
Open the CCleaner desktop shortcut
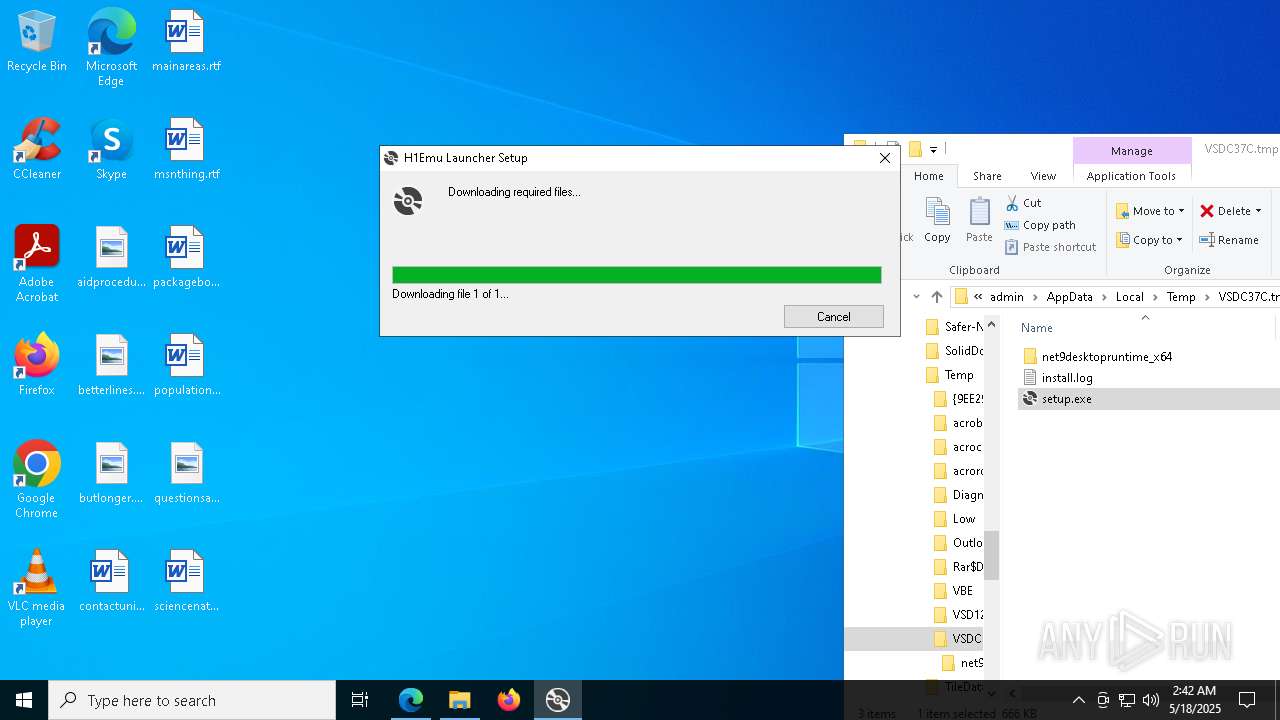click(x=37, y=150)
